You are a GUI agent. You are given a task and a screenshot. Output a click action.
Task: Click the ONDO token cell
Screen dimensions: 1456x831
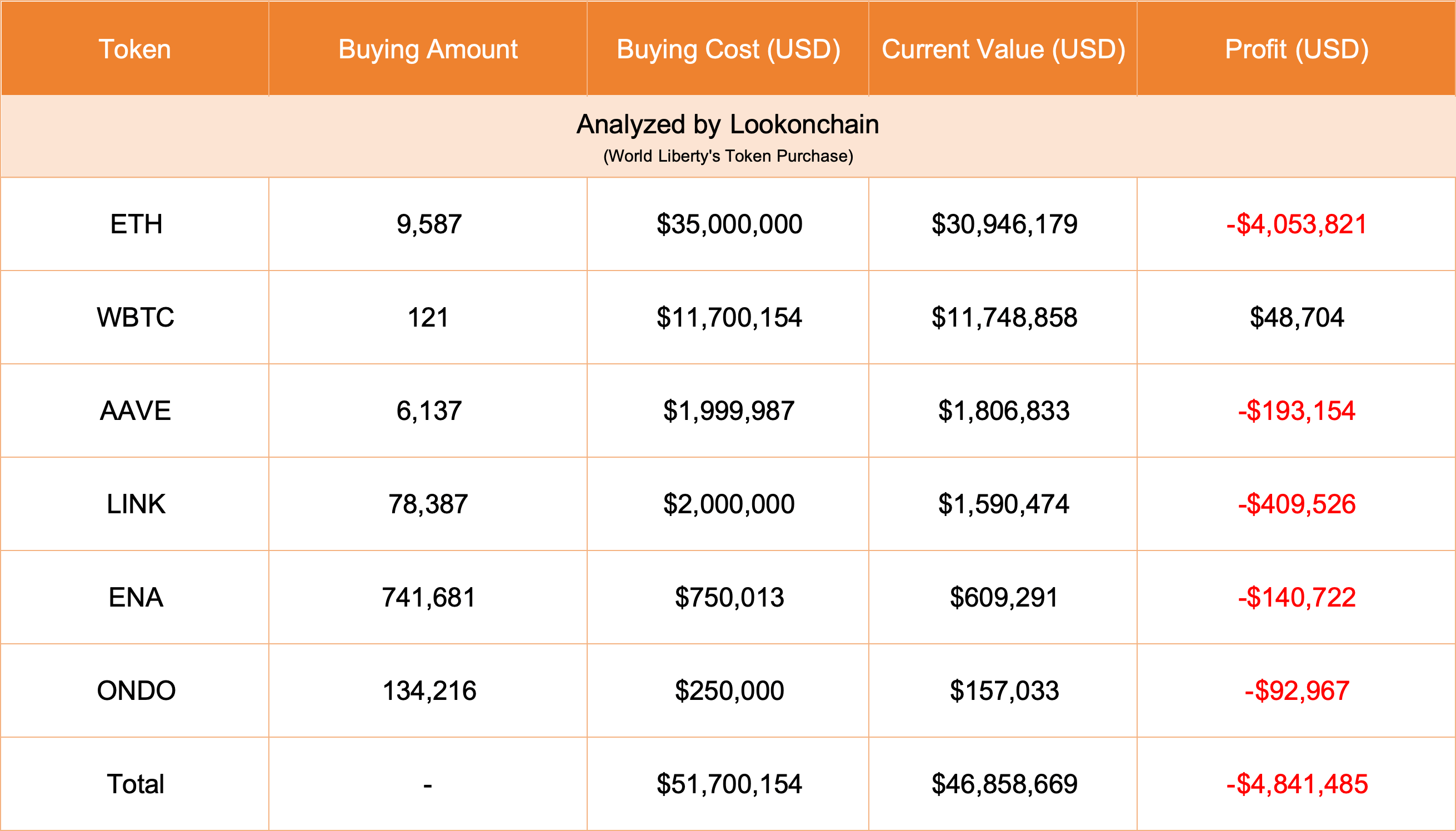point(136,690)
